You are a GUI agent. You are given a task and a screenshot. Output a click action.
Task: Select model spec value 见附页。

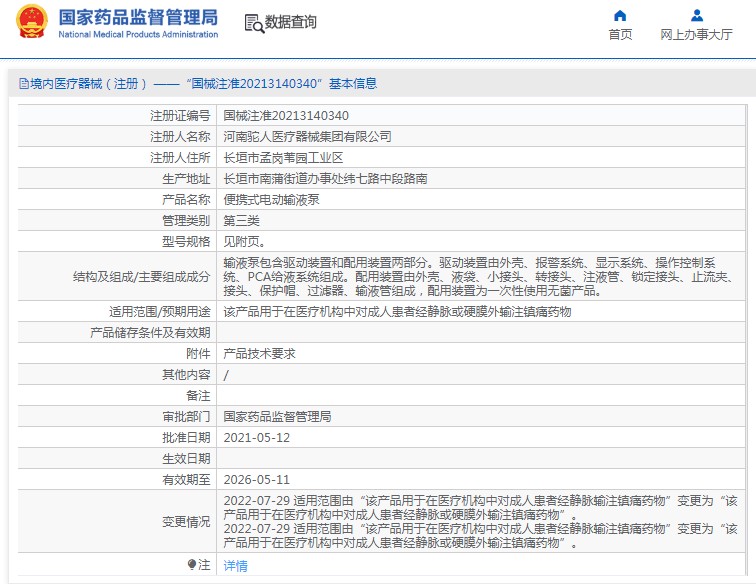click(244, 242)
